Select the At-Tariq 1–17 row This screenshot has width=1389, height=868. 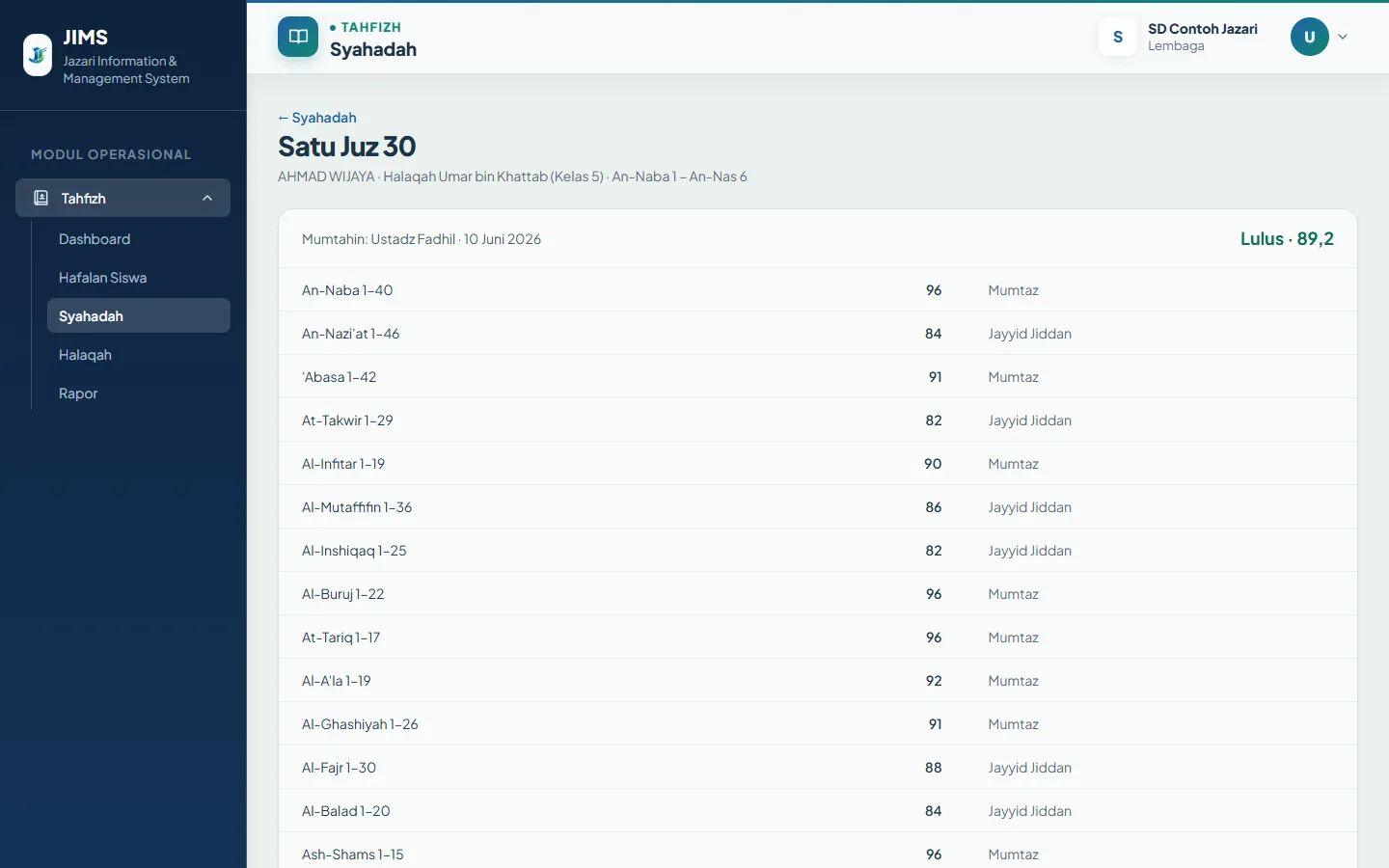818,637
